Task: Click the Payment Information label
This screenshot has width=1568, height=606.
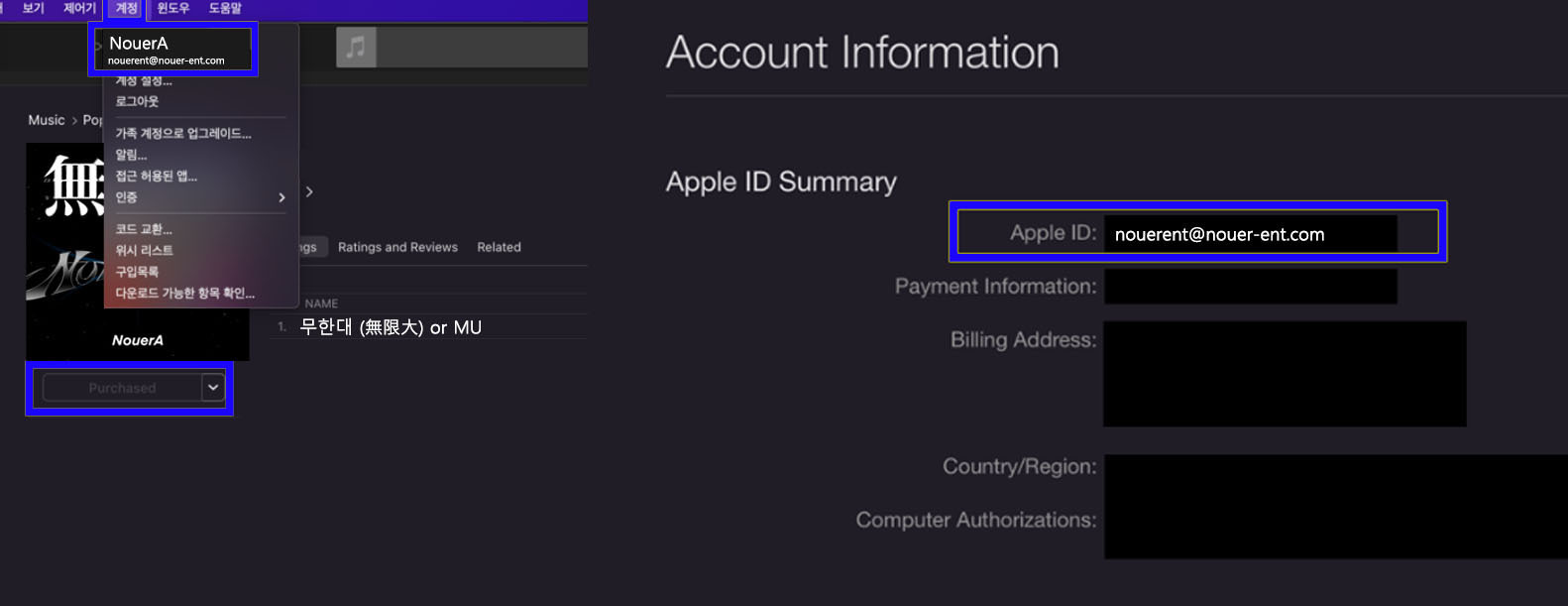Action: click(995, 287)
